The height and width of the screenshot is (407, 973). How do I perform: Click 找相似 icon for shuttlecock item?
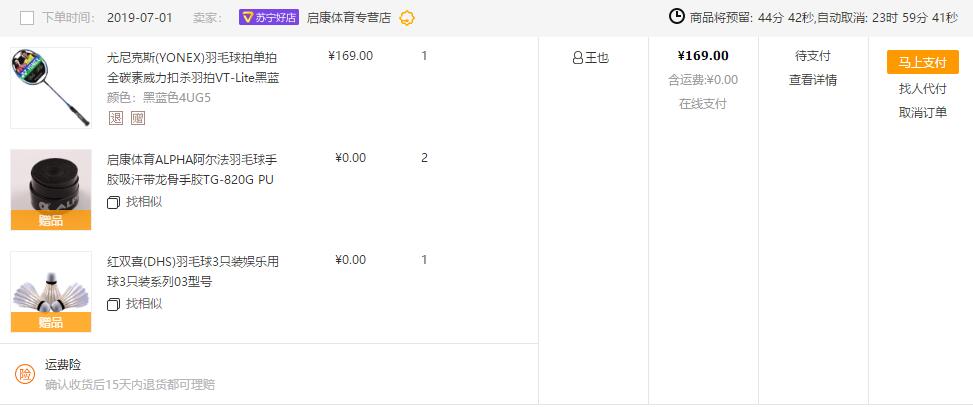coord(113,304)
